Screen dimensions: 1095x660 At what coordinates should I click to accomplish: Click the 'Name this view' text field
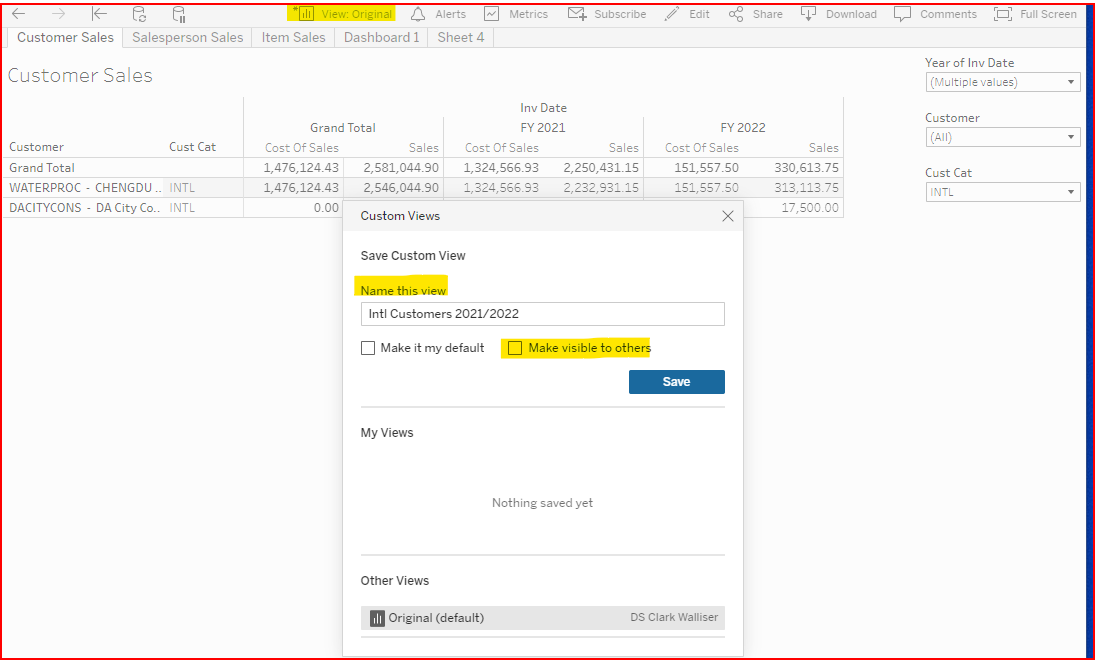click(x=542, y=314)
